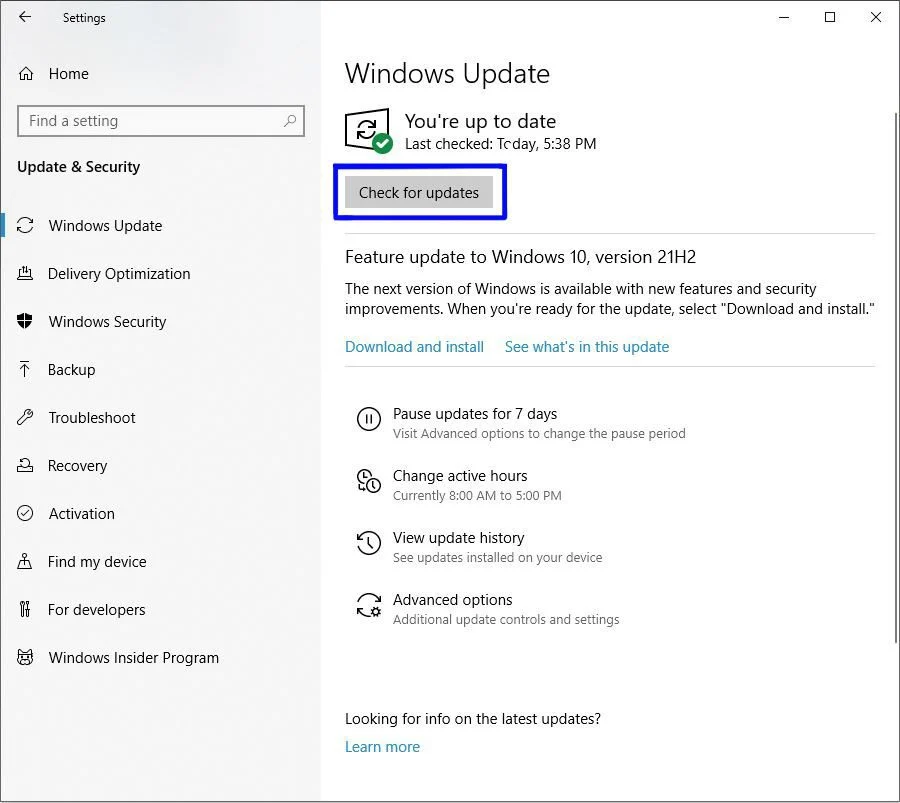
Task: Open See what's in this update
Action: [x=586, y=347]
